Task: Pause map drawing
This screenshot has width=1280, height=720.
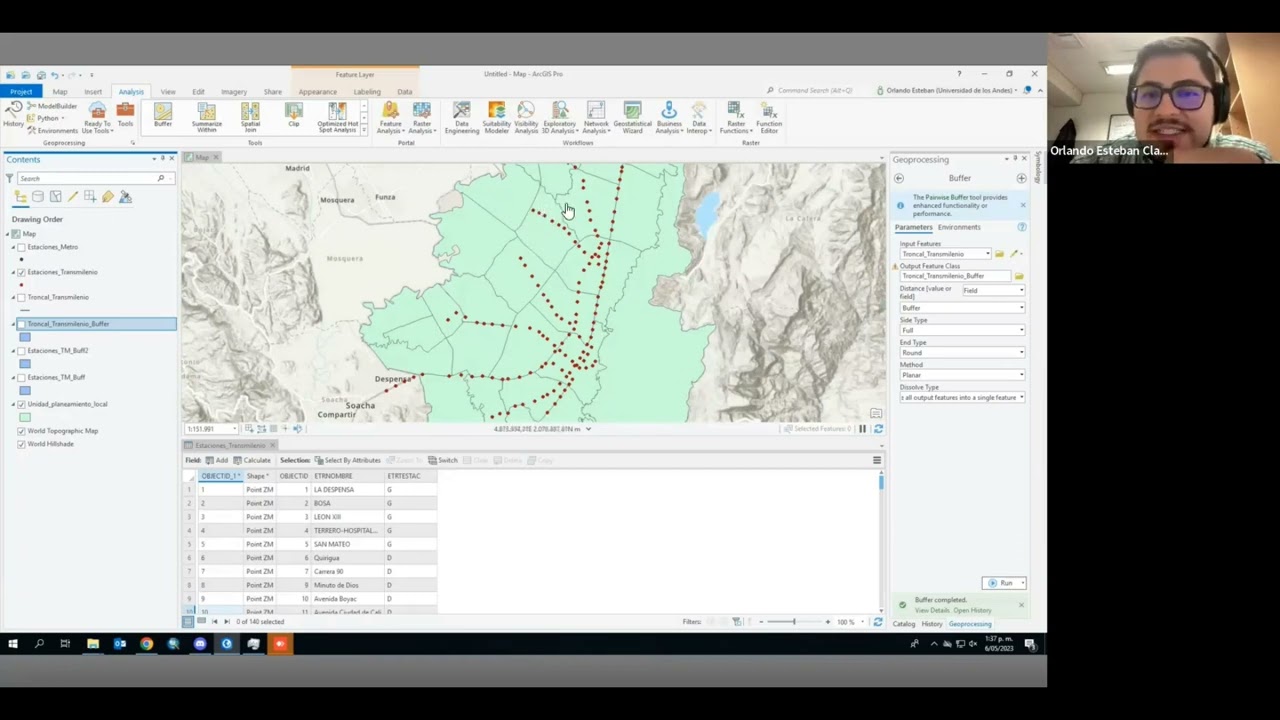Action: (862, 429)
